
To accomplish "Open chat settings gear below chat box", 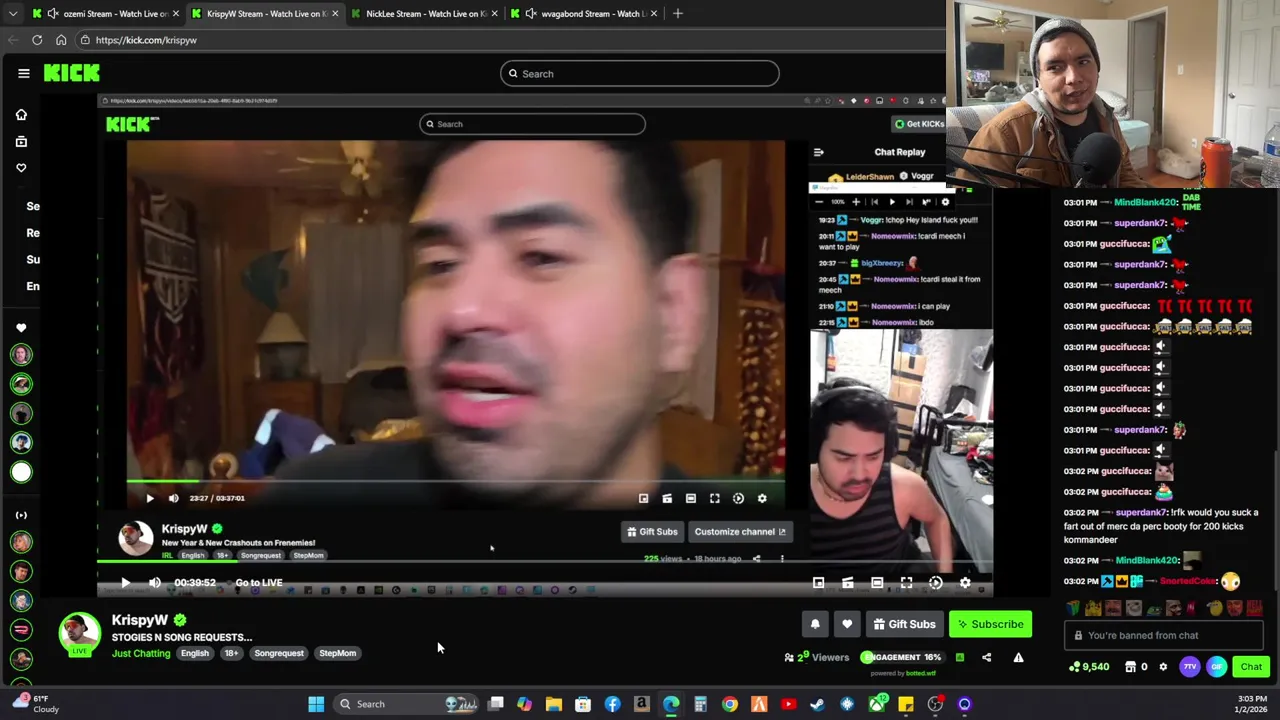I will click(1163, 667).
